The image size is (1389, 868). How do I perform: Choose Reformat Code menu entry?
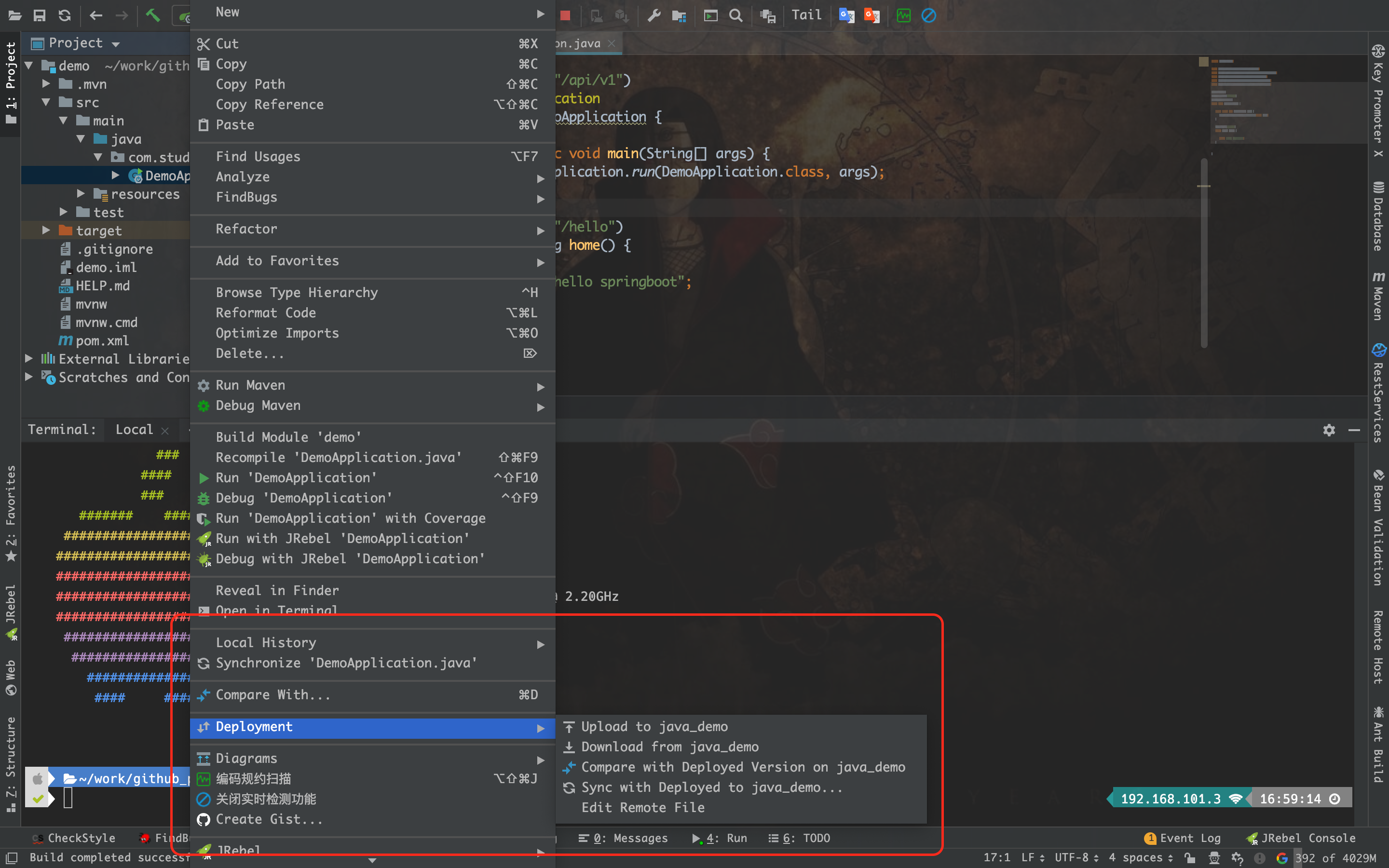(266, 313)
